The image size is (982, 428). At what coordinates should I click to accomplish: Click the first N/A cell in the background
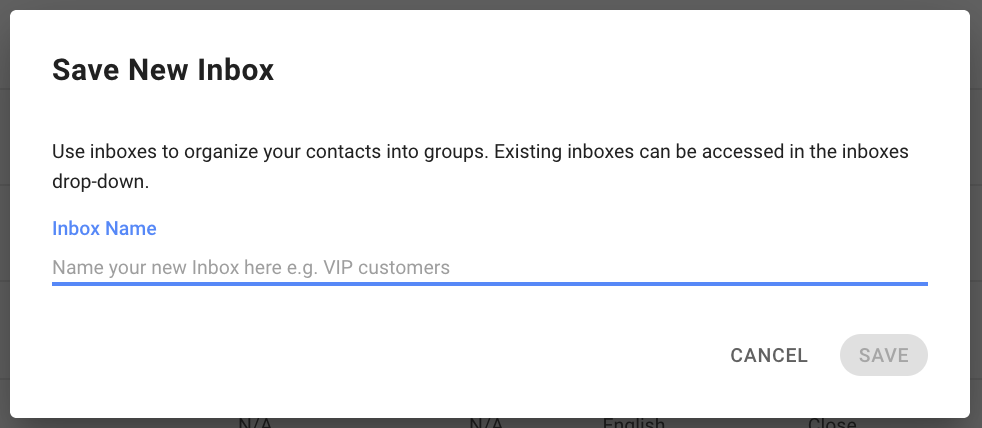pos(256,423)
